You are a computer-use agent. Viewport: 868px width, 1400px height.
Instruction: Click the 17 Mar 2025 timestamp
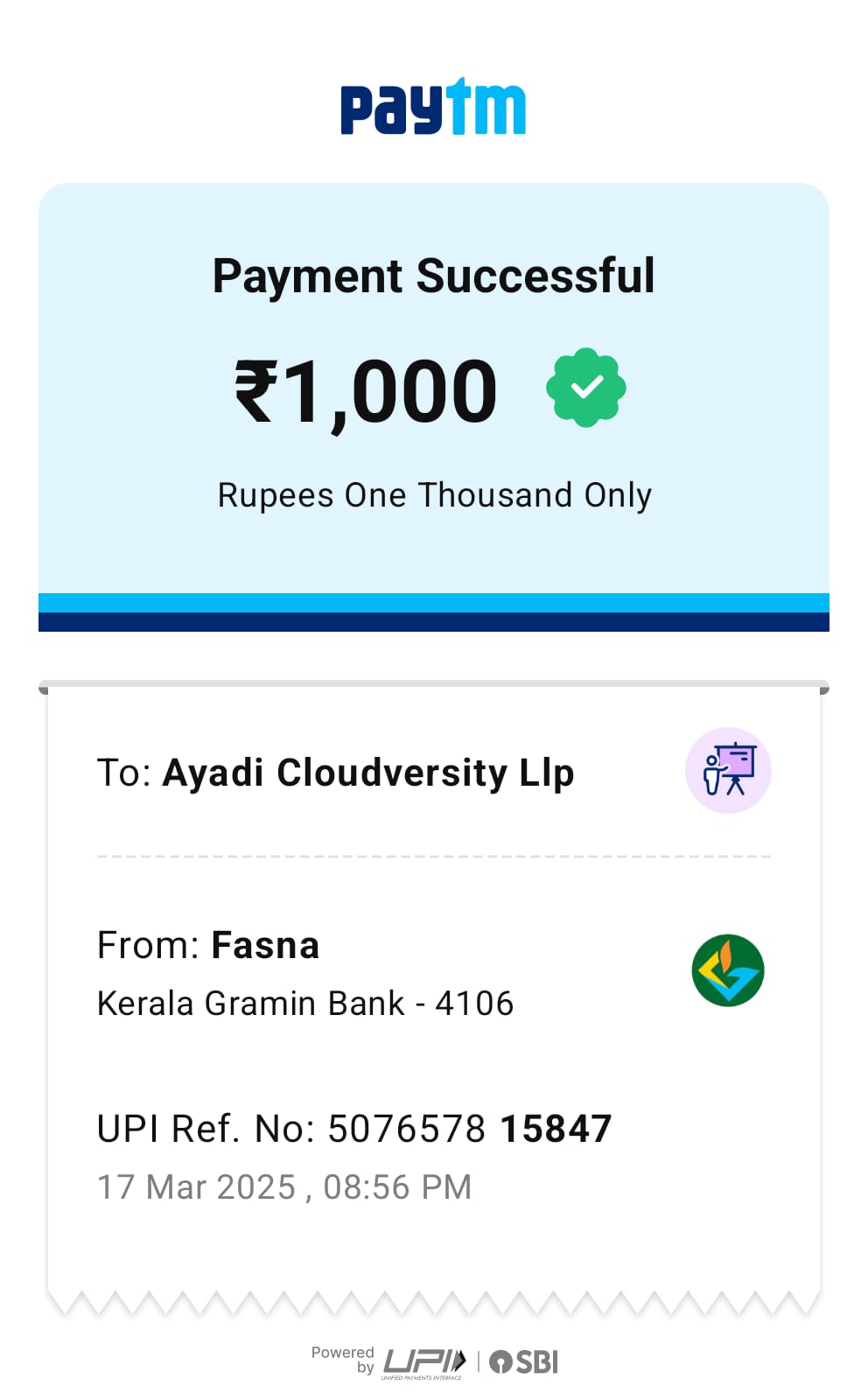(x=284, y=1187)
